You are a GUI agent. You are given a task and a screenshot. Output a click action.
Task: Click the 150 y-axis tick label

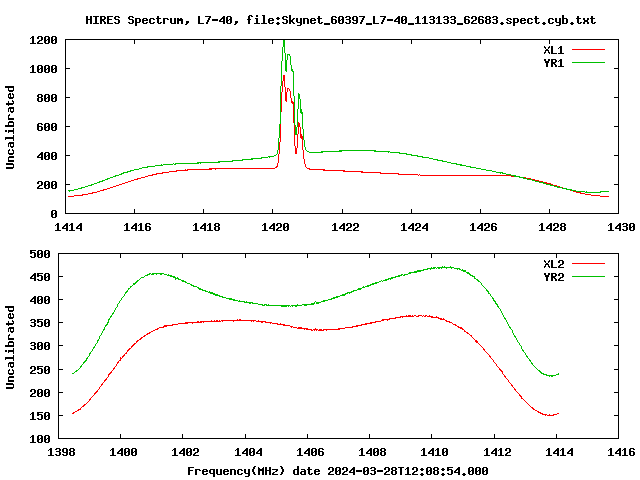tap(40, 416)
